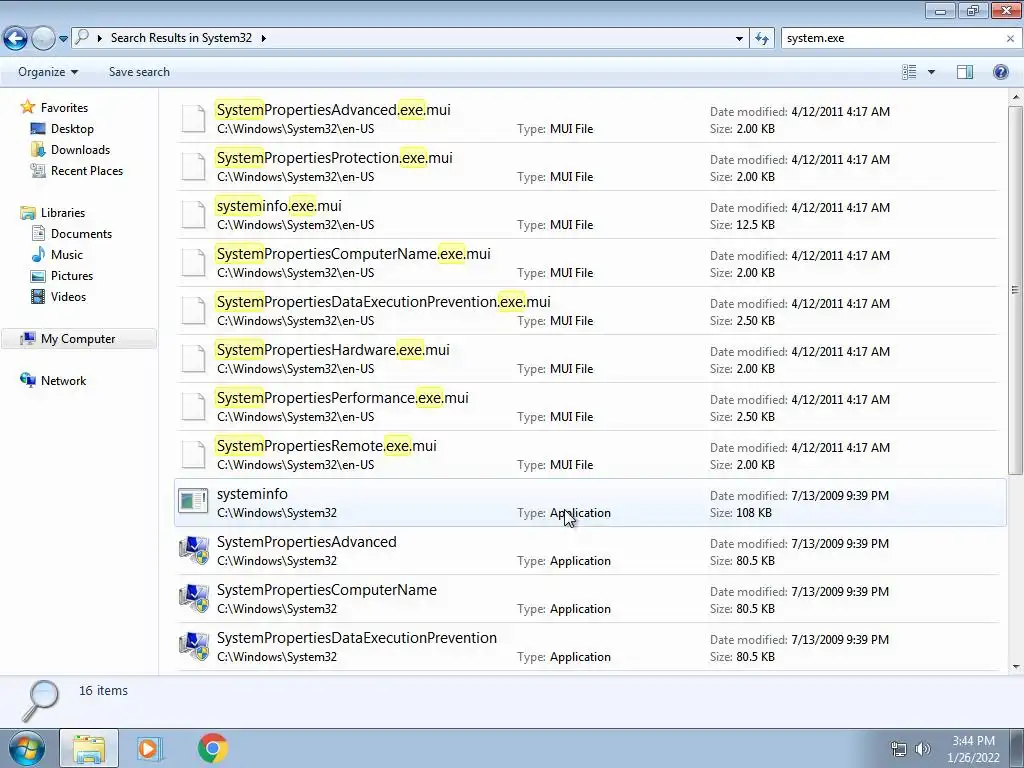Click Search Results in System32 breadcrumb
Viewport: 1024px width, 768px height.
click(x=181, y=38)
